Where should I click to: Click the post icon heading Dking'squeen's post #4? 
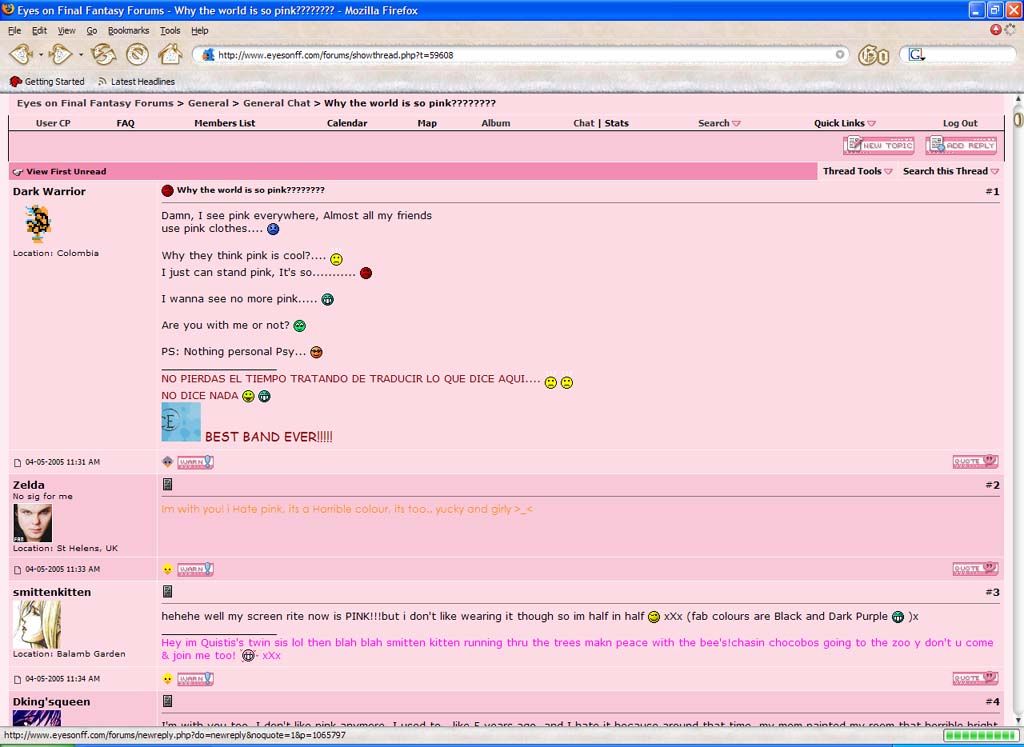tap(167, 701)
